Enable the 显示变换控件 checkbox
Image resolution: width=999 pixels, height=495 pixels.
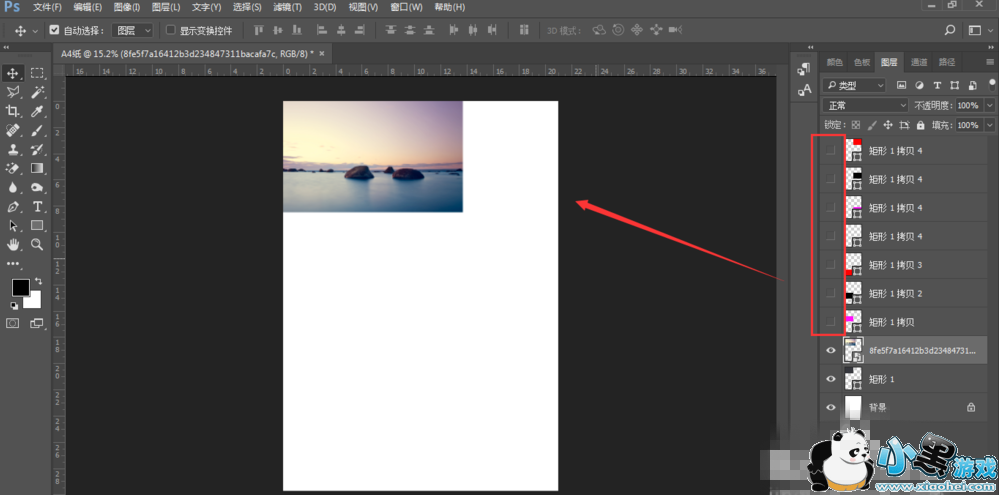(170, 31)
